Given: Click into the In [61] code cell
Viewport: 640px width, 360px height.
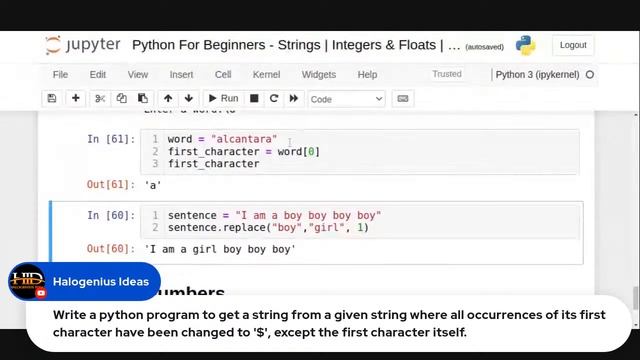Looking at the screenshot, I should coord(360,152).
